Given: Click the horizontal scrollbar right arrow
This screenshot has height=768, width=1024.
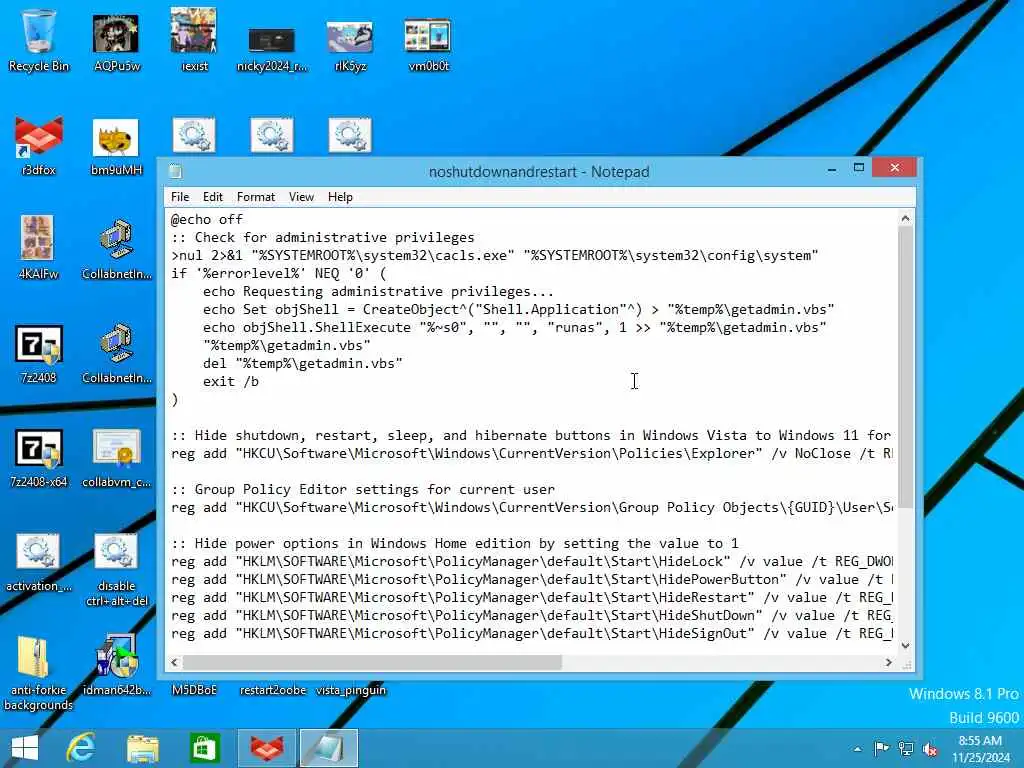Looking at the screenshot, I should coord(888,662).
